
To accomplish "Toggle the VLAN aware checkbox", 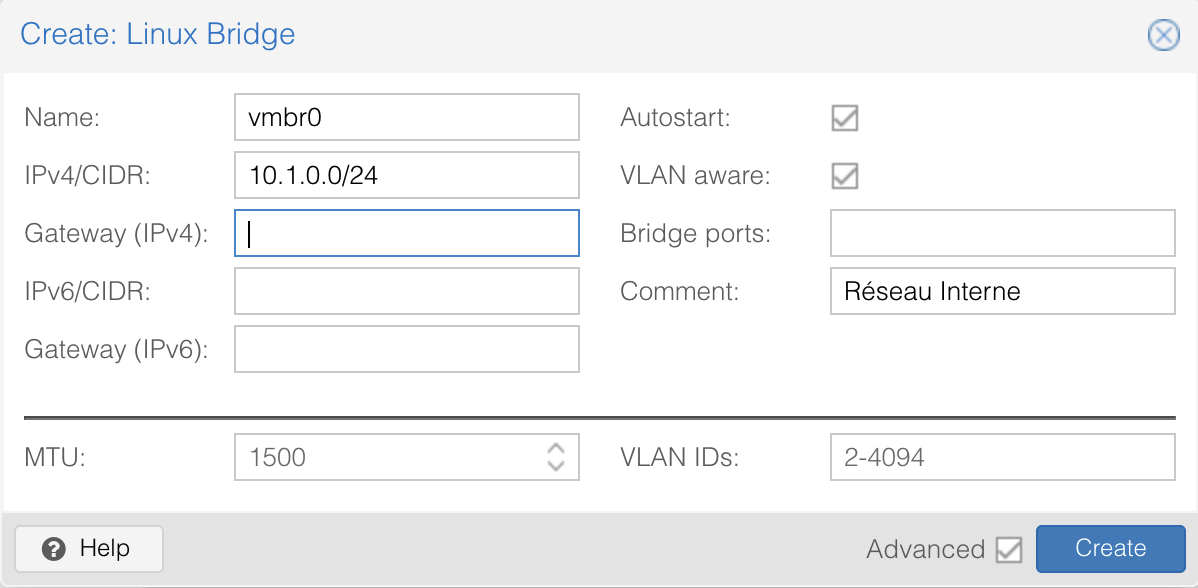I will click(x=845, y=176).
